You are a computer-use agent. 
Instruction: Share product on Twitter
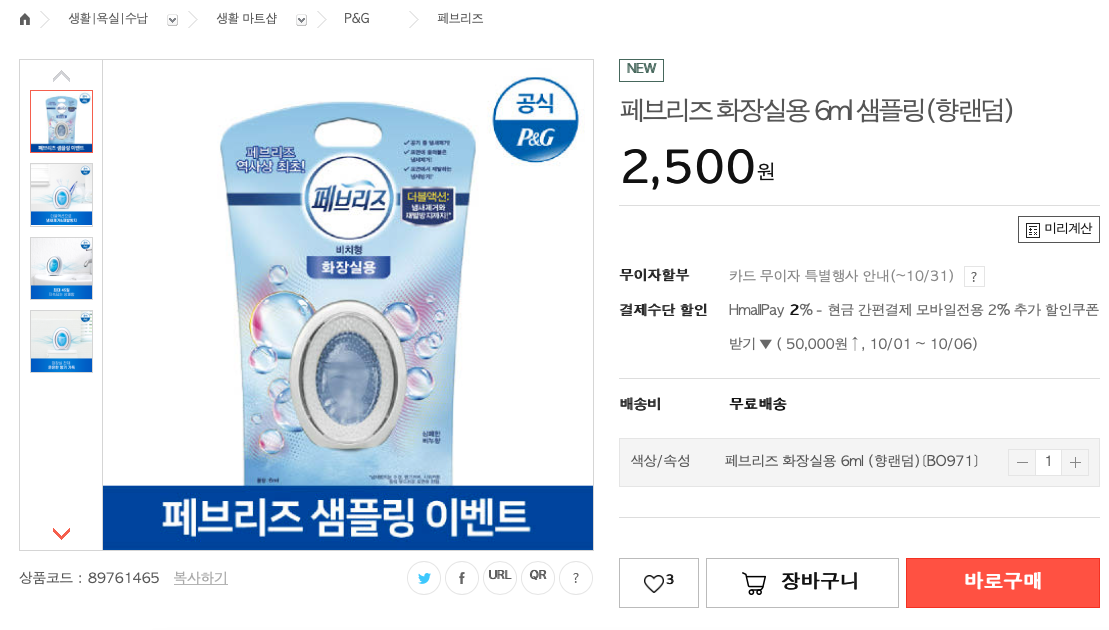click(x=424, y=577)
